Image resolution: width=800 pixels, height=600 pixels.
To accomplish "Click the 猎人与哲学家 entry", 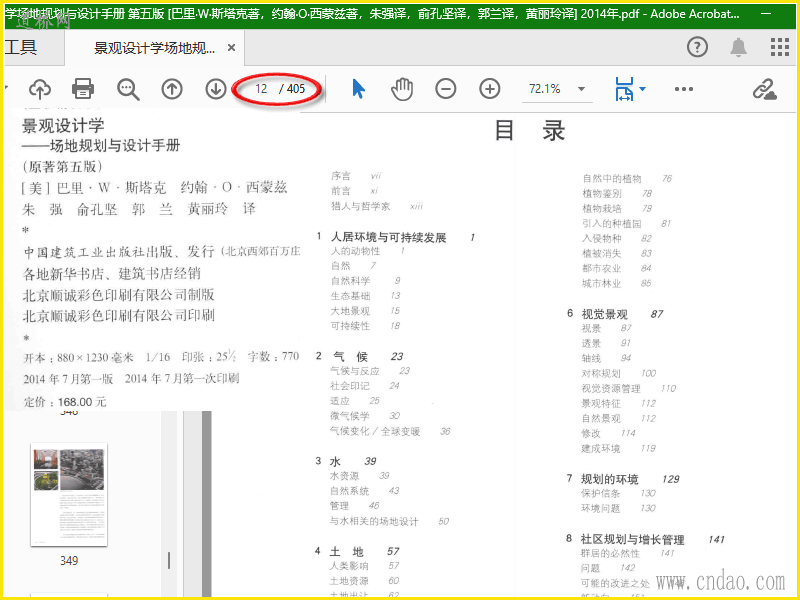I will point(360,206).
